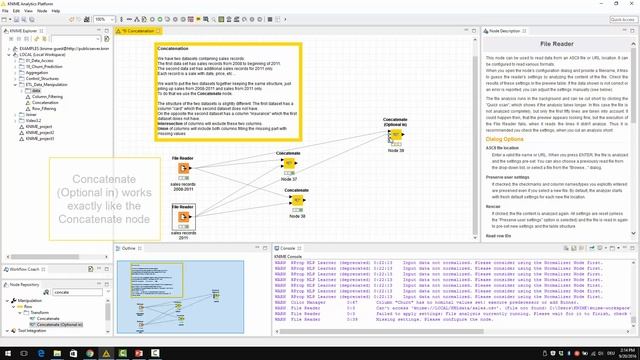640x360 pixels.
Task: Select the KNIME_project2 workflow
Action: point(40,133)
